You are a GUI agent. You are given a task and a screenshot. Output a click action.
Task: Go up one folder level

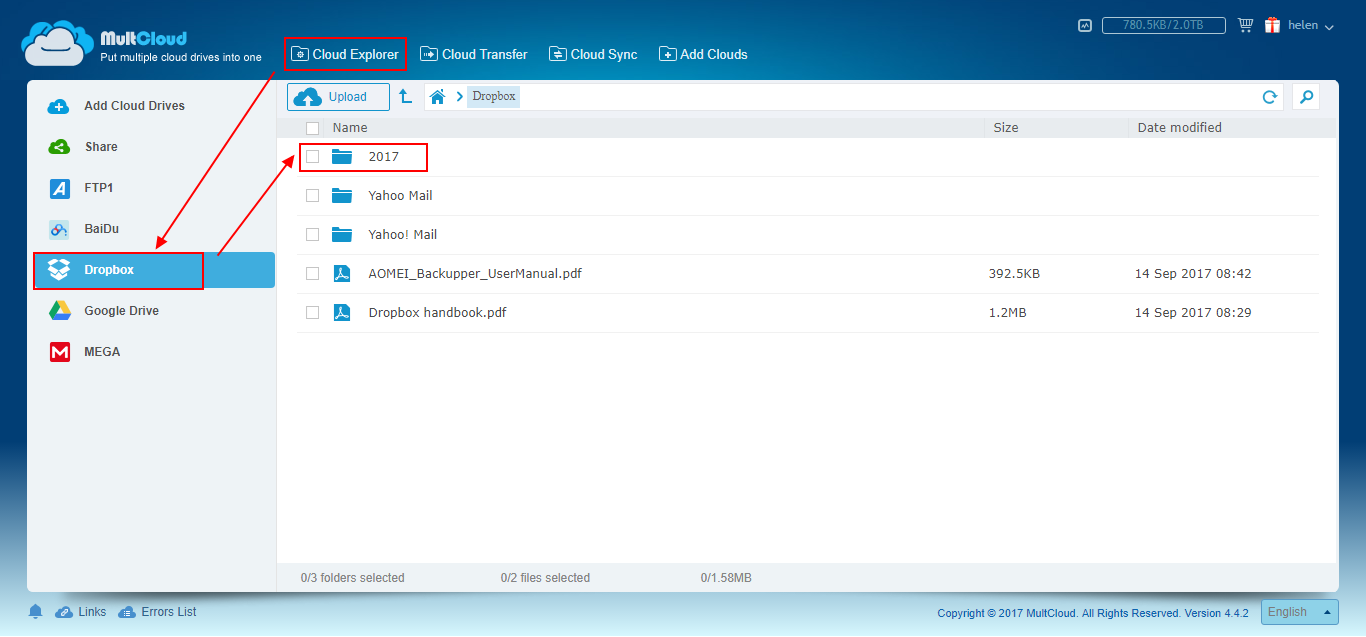point(405,96)
